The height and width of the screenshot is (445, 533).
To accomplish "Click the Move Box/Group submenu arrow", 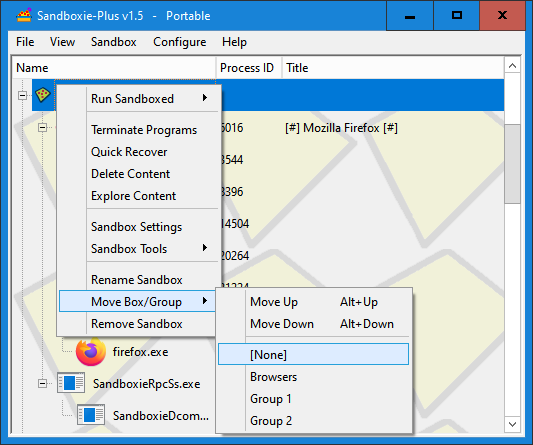I will pos(205,301).
